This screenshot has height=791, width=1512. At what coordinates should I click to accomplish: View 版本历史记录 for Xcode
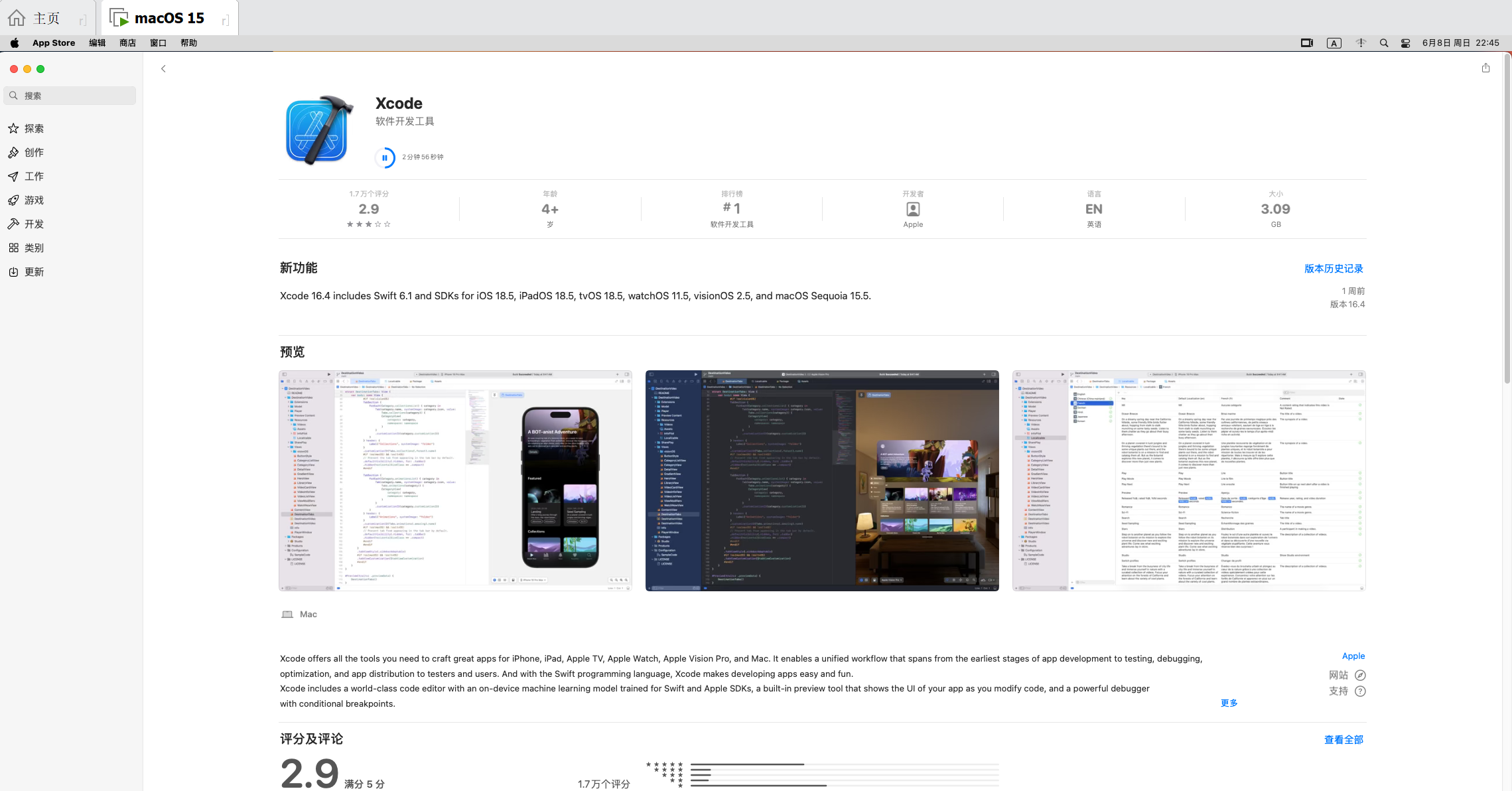1334,268
